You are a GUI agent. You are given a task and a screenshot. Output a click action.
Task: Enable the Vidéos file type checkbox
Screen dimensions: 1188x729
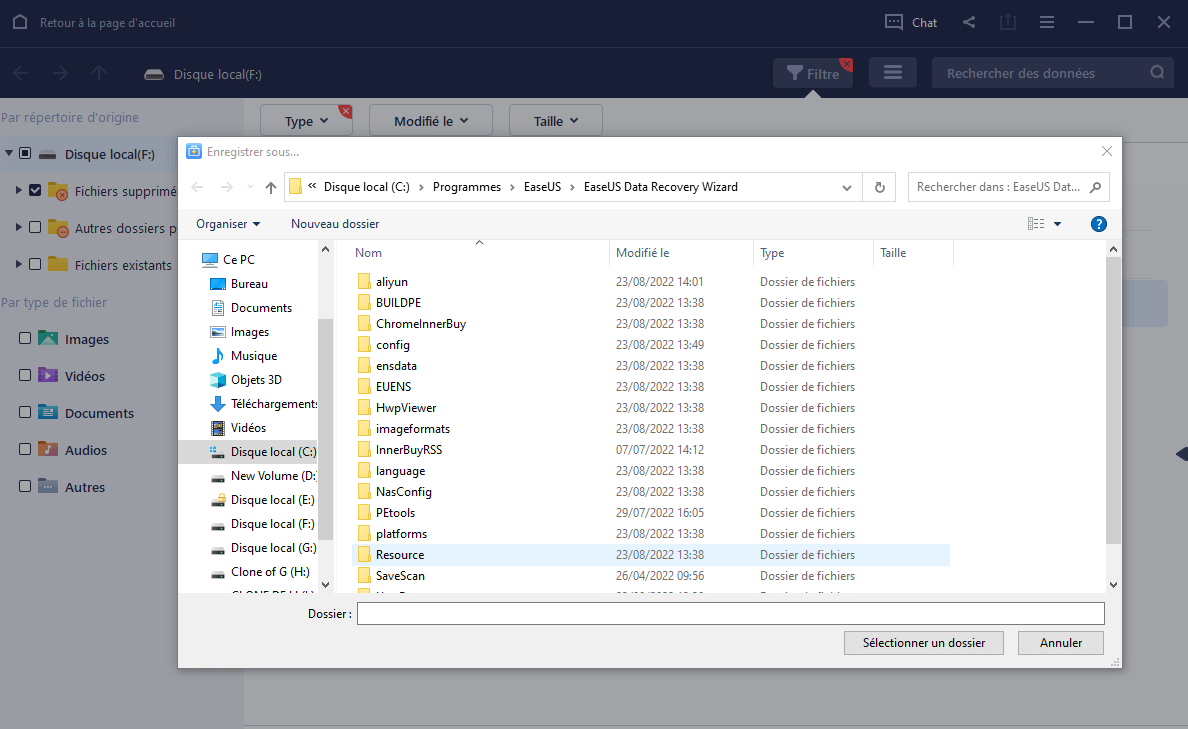click(25, 376)
